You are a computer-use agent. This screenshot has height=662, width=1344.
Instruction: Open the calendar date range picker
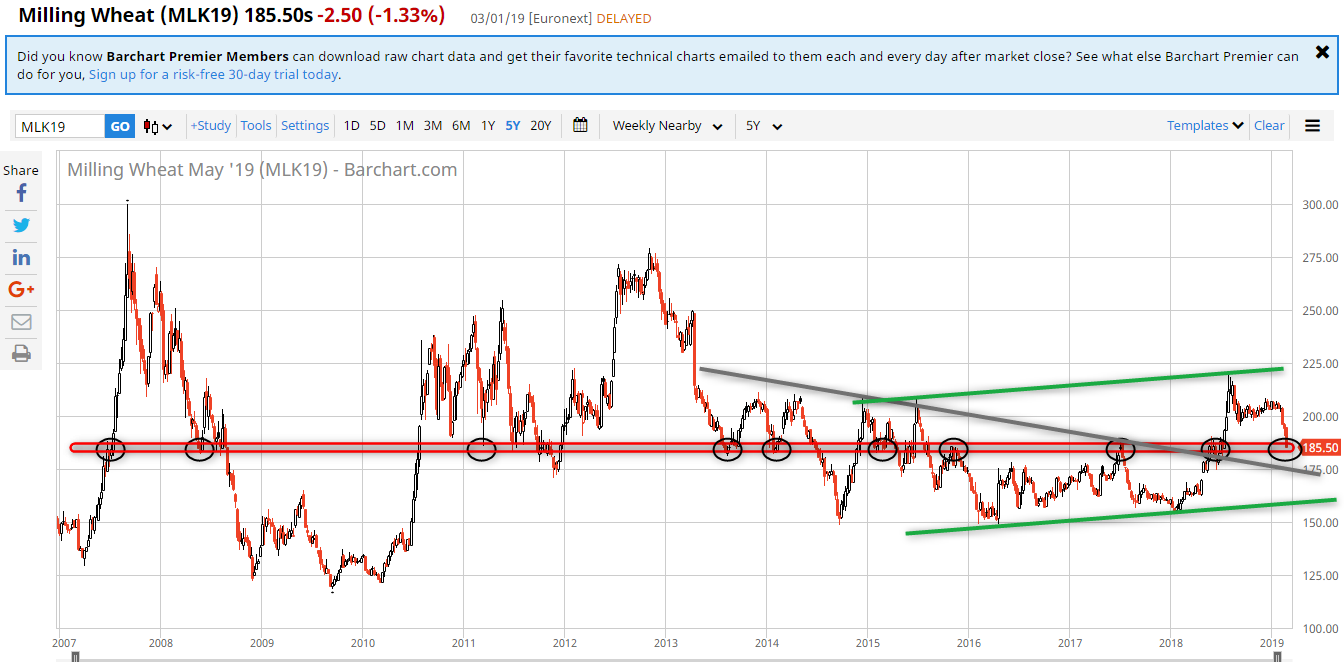coord(580,125)
